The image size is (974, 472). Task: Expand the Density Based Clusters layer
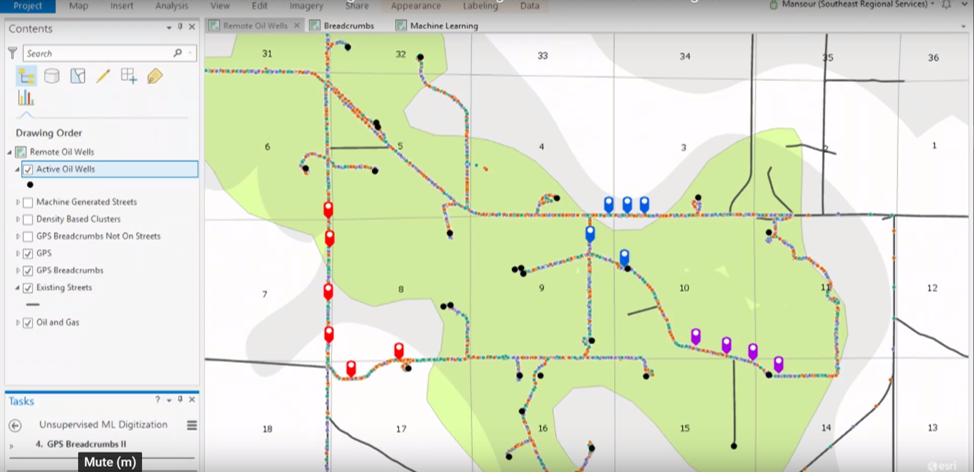click(17, 219)
